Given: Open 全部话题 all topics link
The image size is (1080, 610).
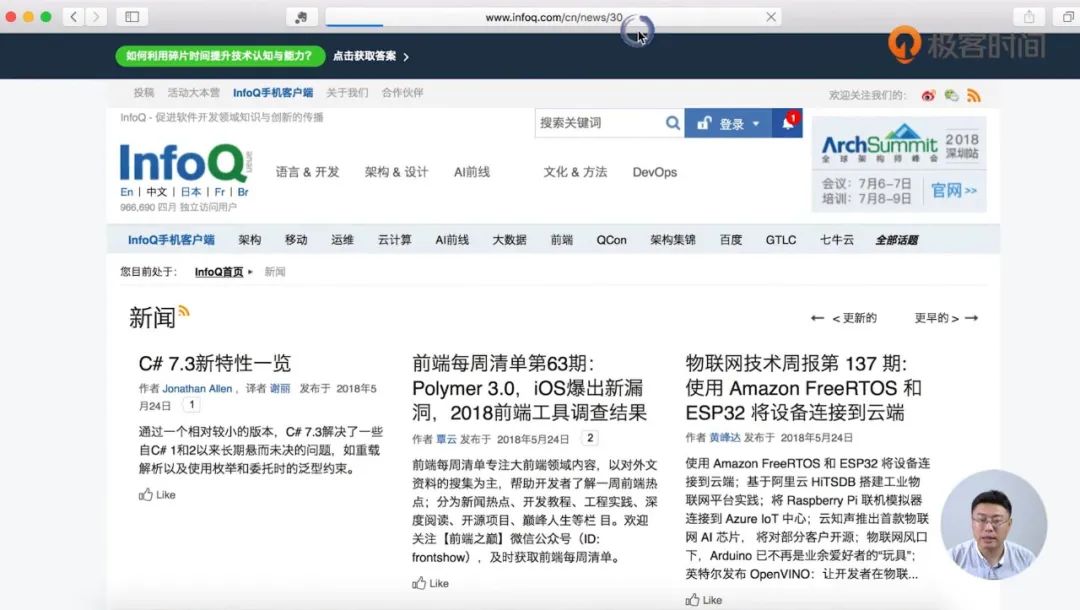Looking at the screenshot, I should tap(897, 240).
